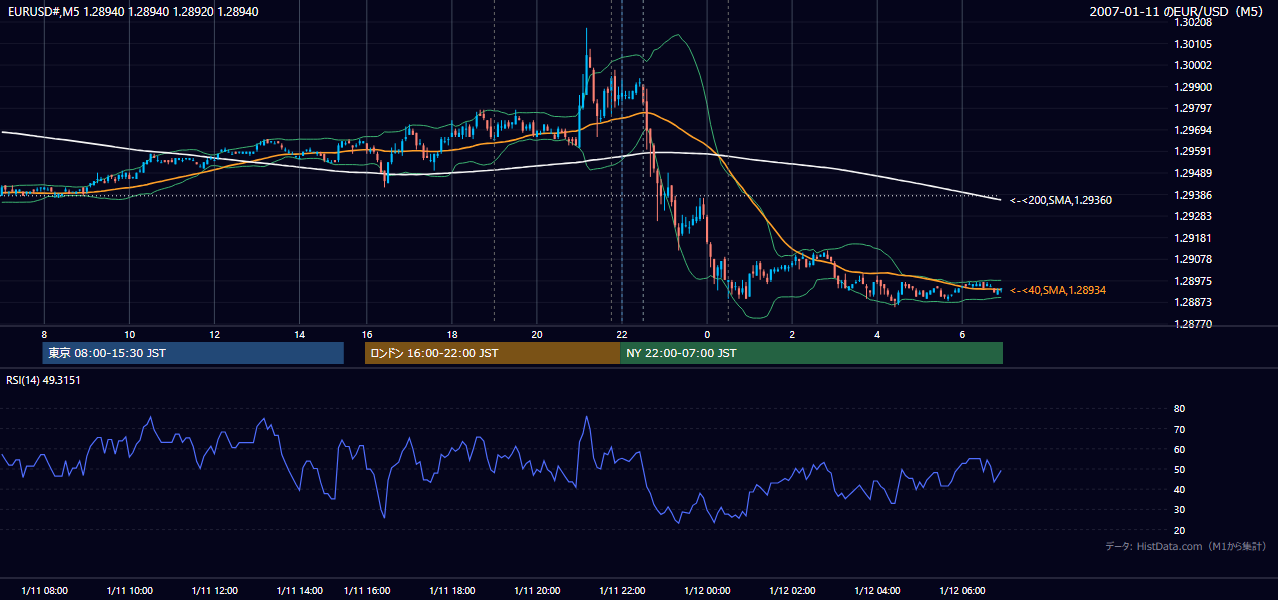
Task: Select the ロンドン 16:00-22:00 JST session bar
Action: pos(492,353)
